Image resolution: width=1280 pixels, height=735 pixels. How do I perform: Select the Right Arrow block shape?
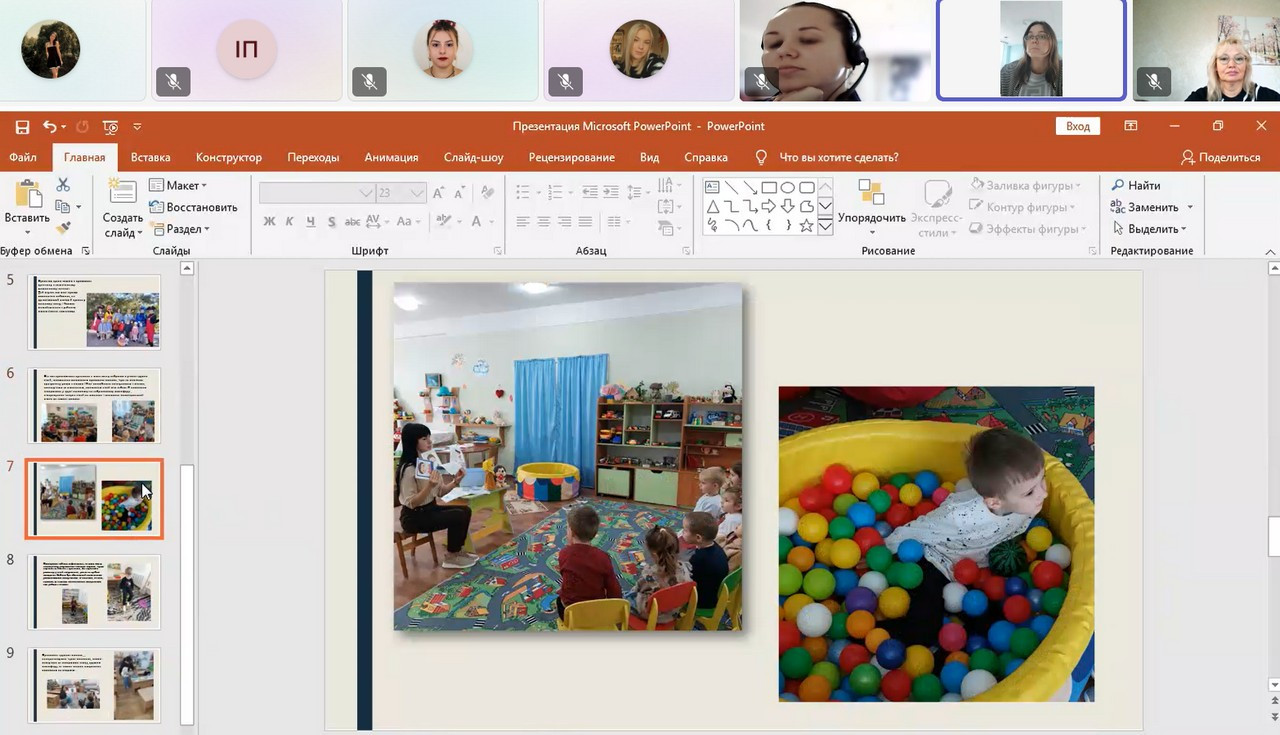point(769,206)
